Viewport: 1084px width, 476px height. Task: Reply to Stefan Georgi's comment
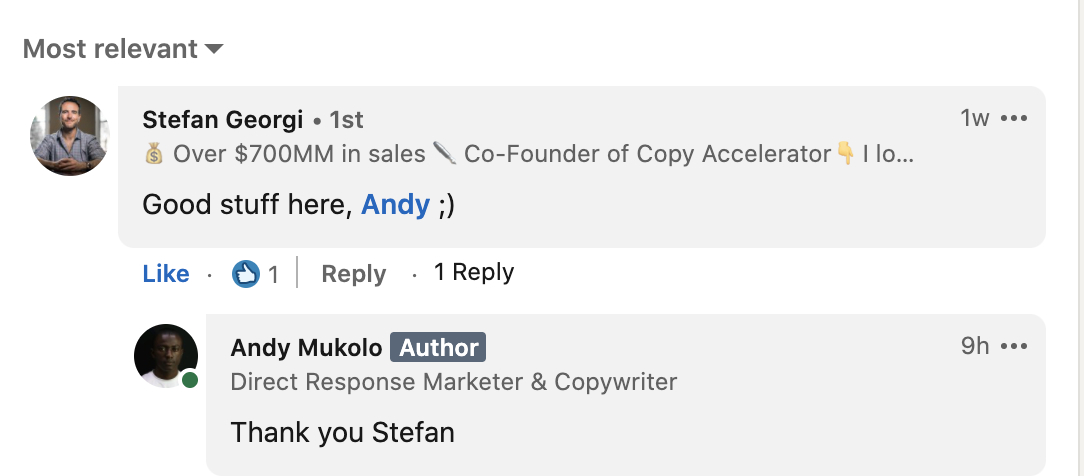pos(353,274)
